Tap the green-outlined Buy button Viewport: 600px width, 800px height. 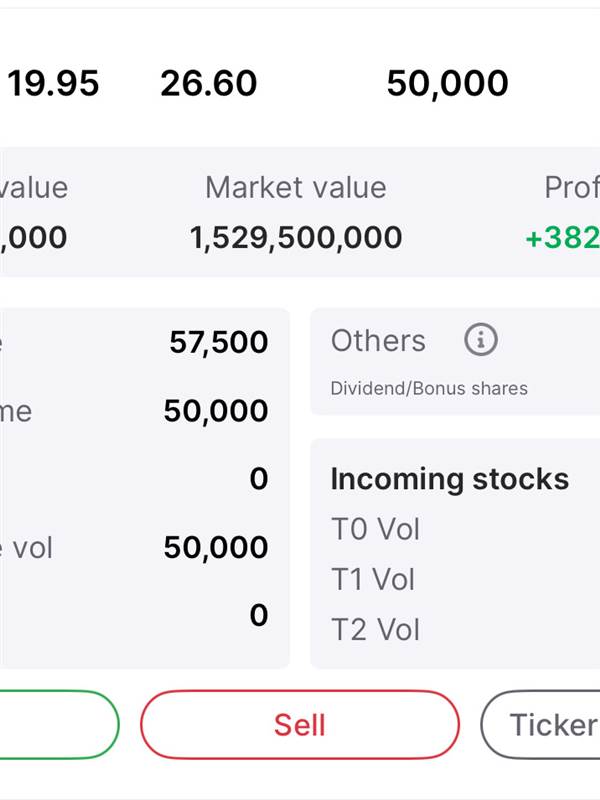(59, 724)
